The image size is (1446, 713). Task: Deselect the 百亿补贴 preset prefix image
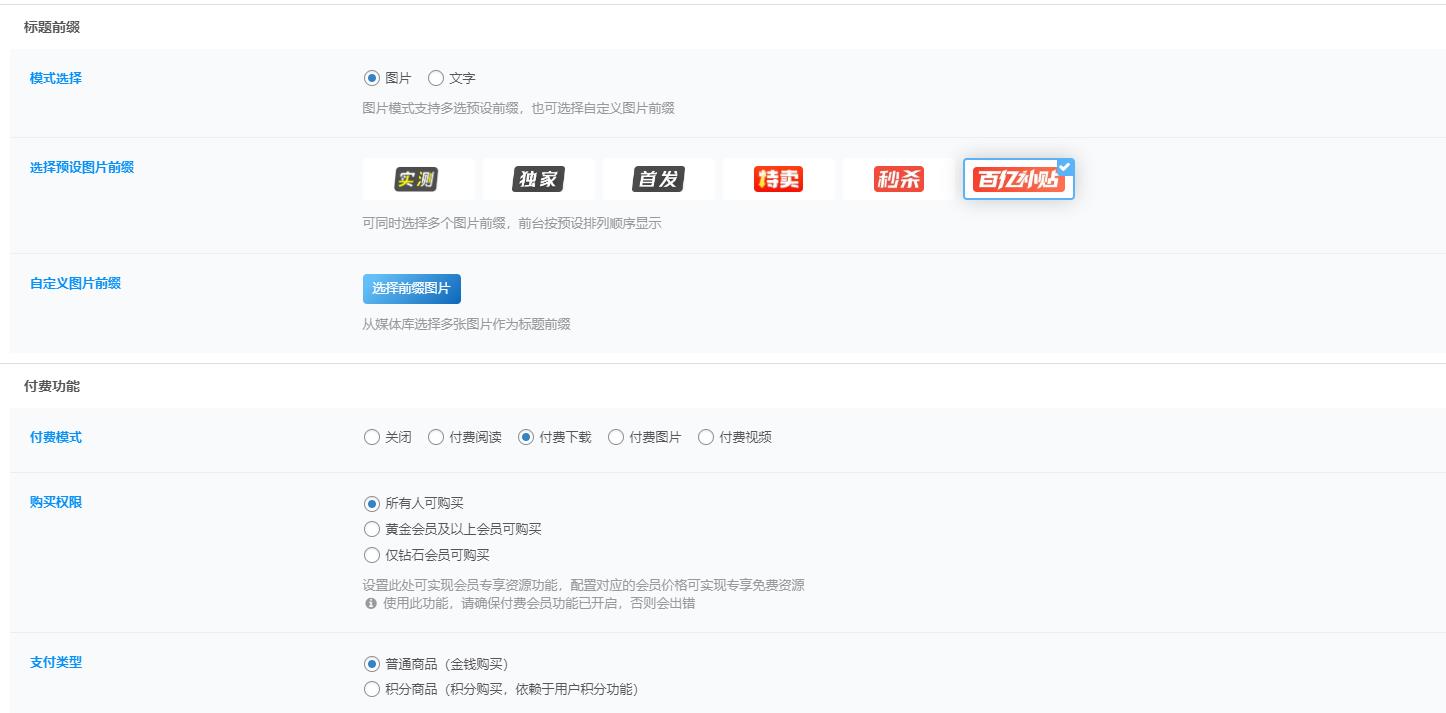click(1018, 179)
